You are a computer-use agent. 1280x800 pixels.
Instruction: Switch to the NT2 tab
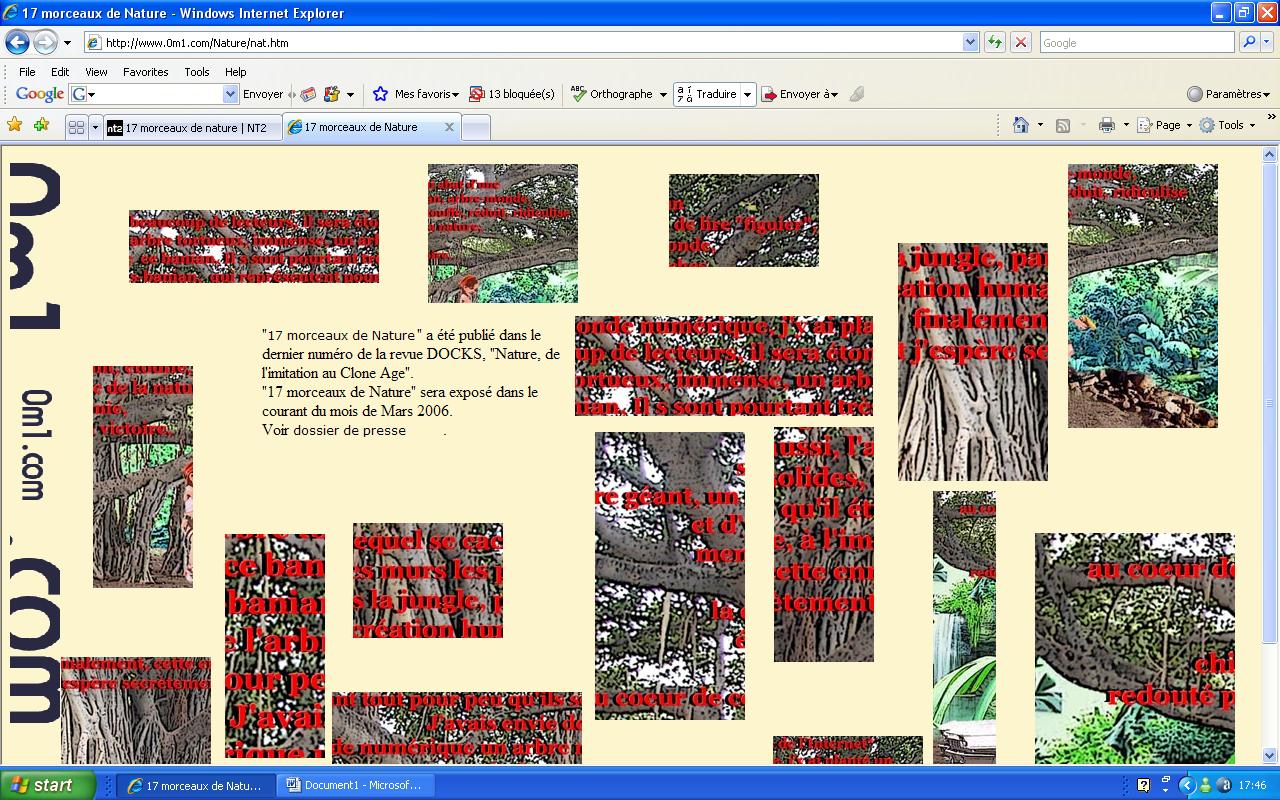click(x=187, y=127)
